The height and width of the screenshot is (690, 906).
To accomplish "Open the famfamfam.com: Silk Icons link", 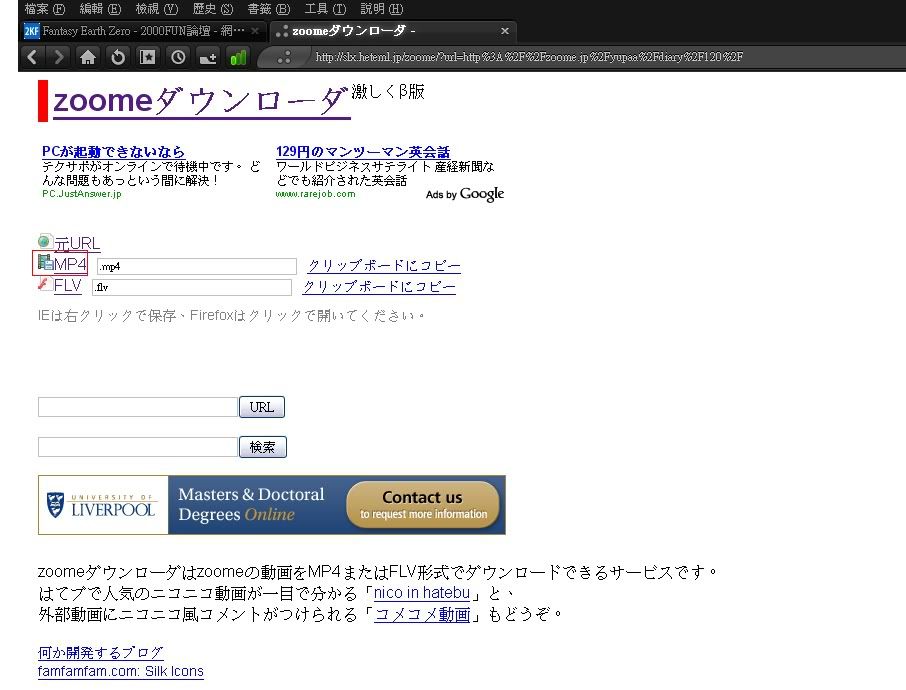I will click(x=121, y=671).
